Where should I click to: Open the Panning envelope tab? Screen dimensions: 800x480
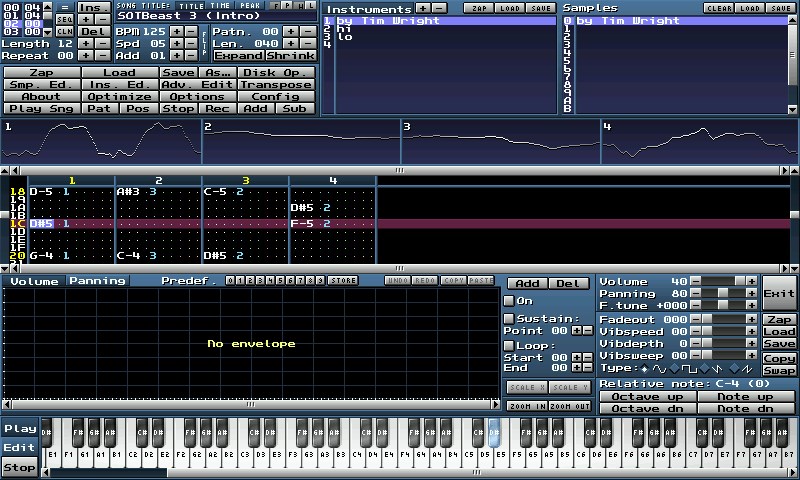pos(97,281)
